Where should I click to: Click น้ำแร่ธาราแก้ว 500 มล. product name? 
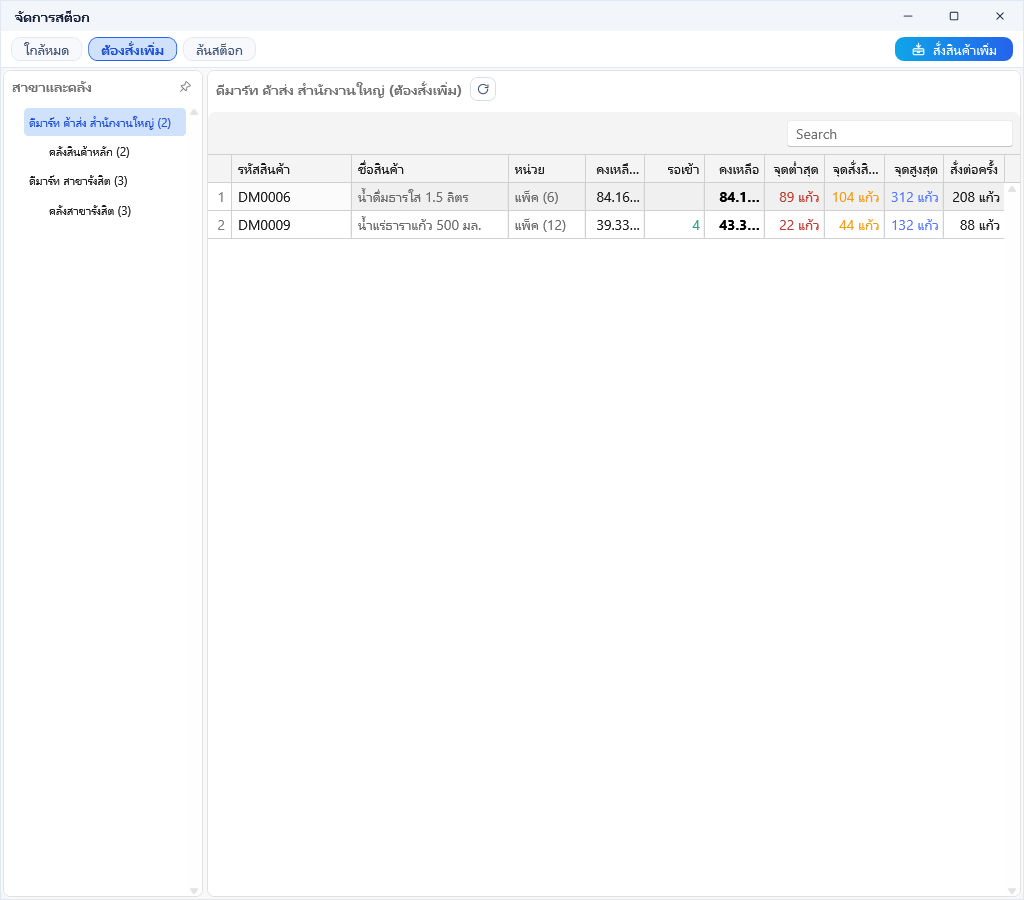click(x=430, y=225)
